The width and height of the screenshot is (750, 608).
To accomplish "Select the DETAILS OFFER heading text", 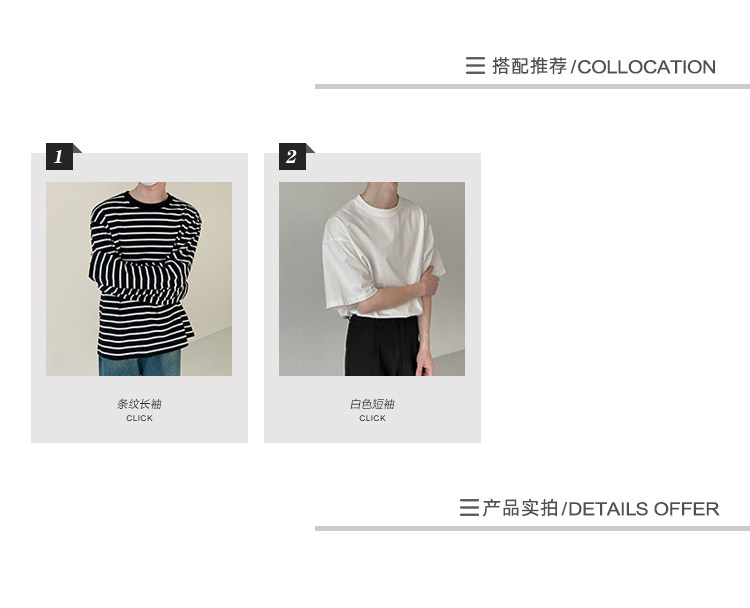I will [x=644, y=509].
